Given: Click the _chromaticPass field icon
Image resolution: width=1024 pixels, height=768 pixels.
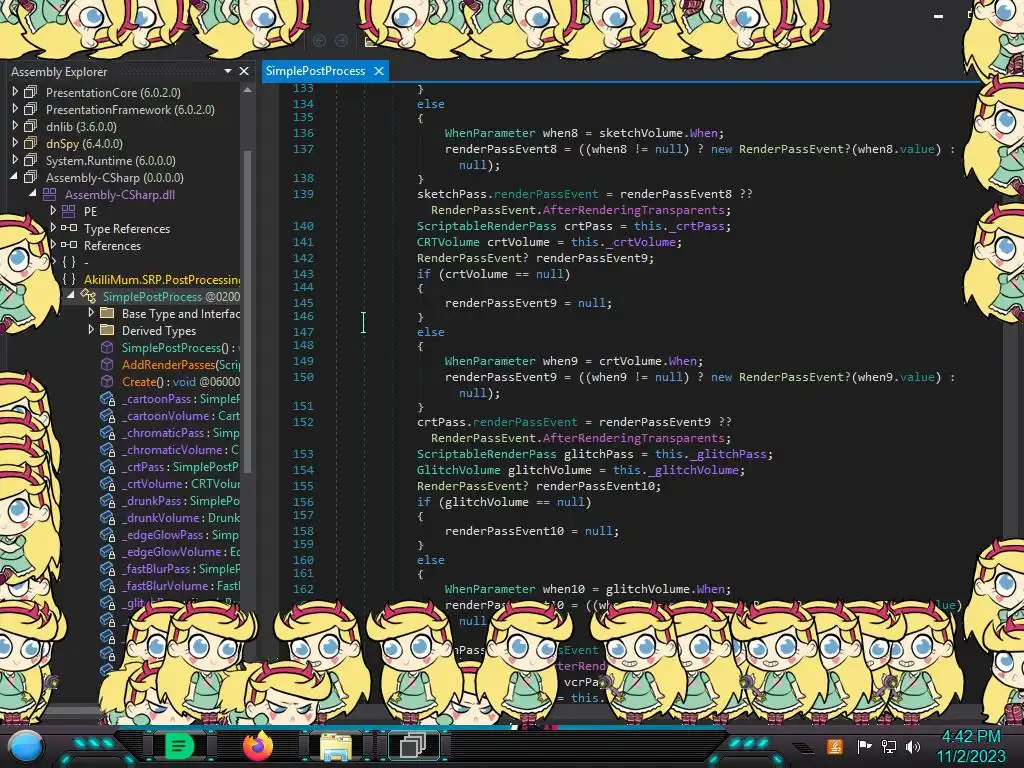Looking at the screenshot, I should (107, 432).
